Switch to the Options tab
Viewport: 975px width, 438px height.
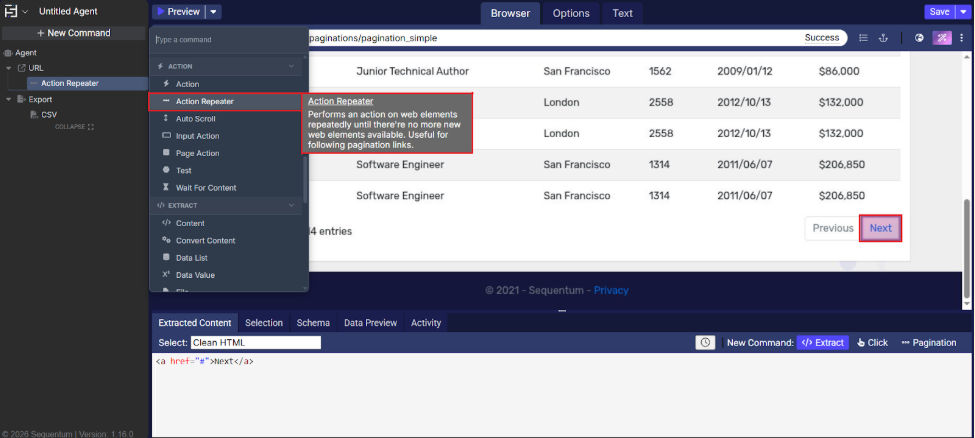click(571, 13)
